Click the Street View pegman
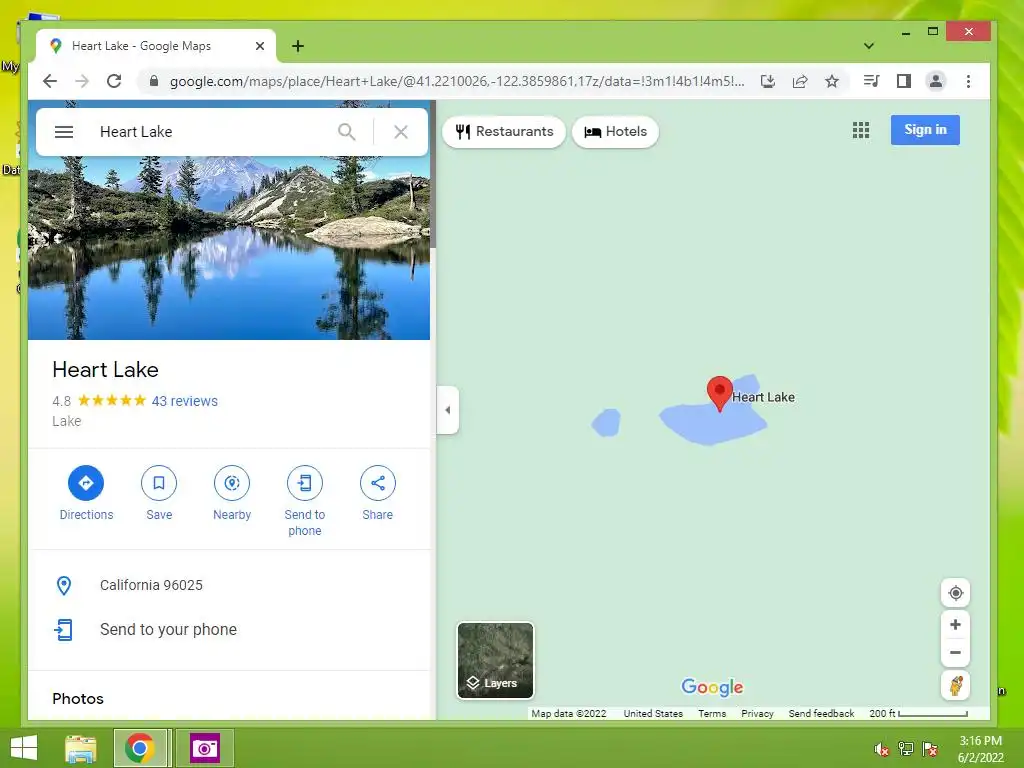 955,686
